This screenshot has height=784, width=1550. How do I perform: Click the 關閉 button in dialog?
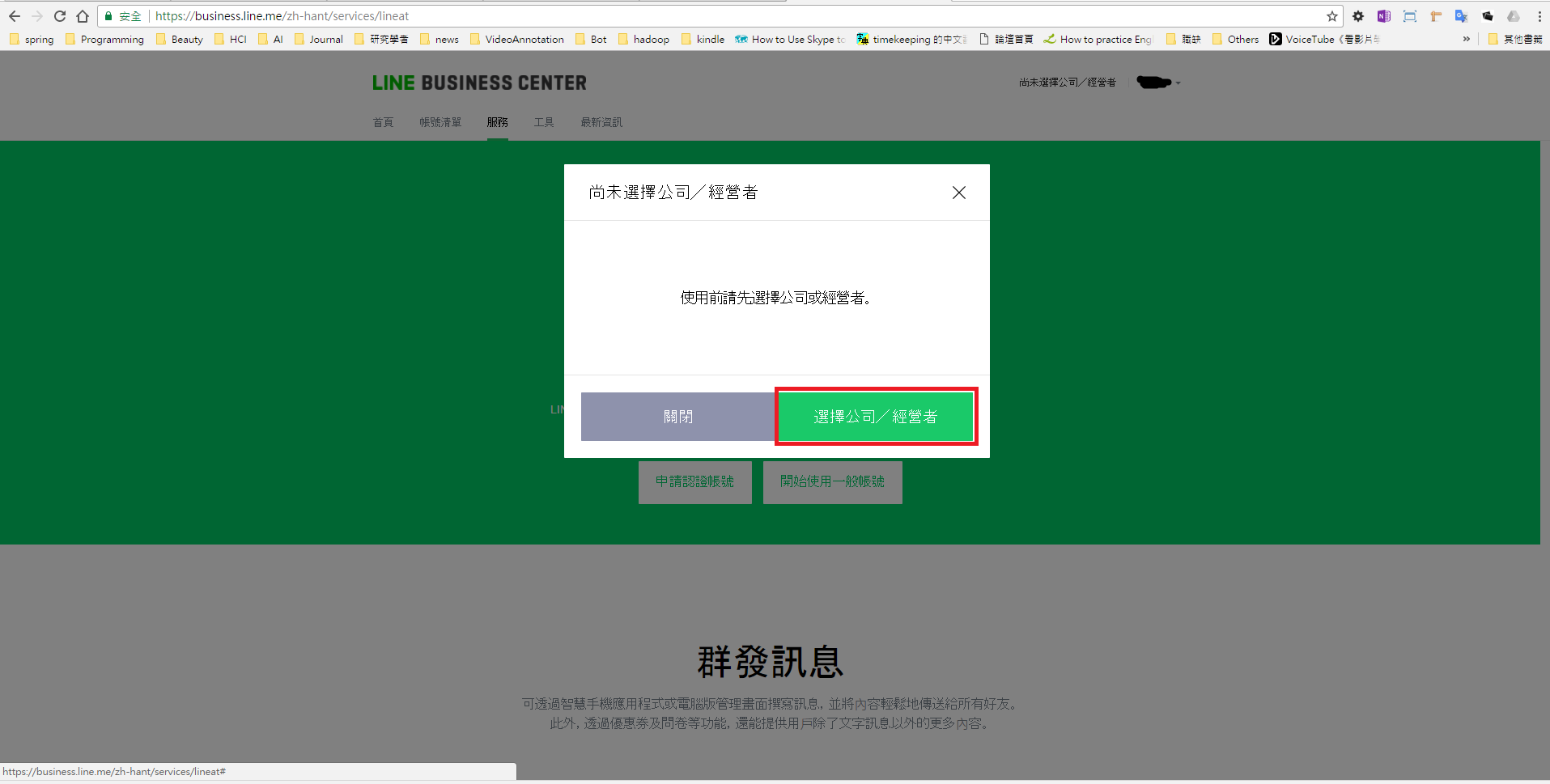pyautogui.click(x=678, y=417)
